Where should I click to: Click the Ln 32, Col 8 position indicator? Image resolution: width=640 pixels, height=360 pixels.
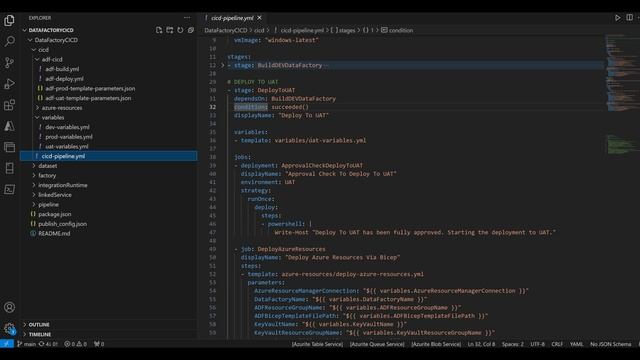[481, 344]
